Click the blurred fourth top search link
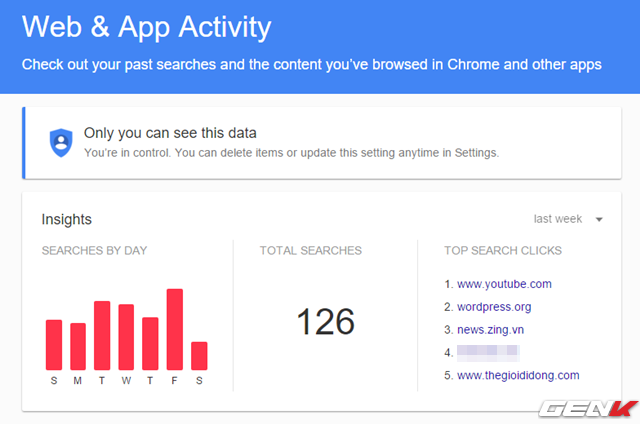 tap(488, 352)
